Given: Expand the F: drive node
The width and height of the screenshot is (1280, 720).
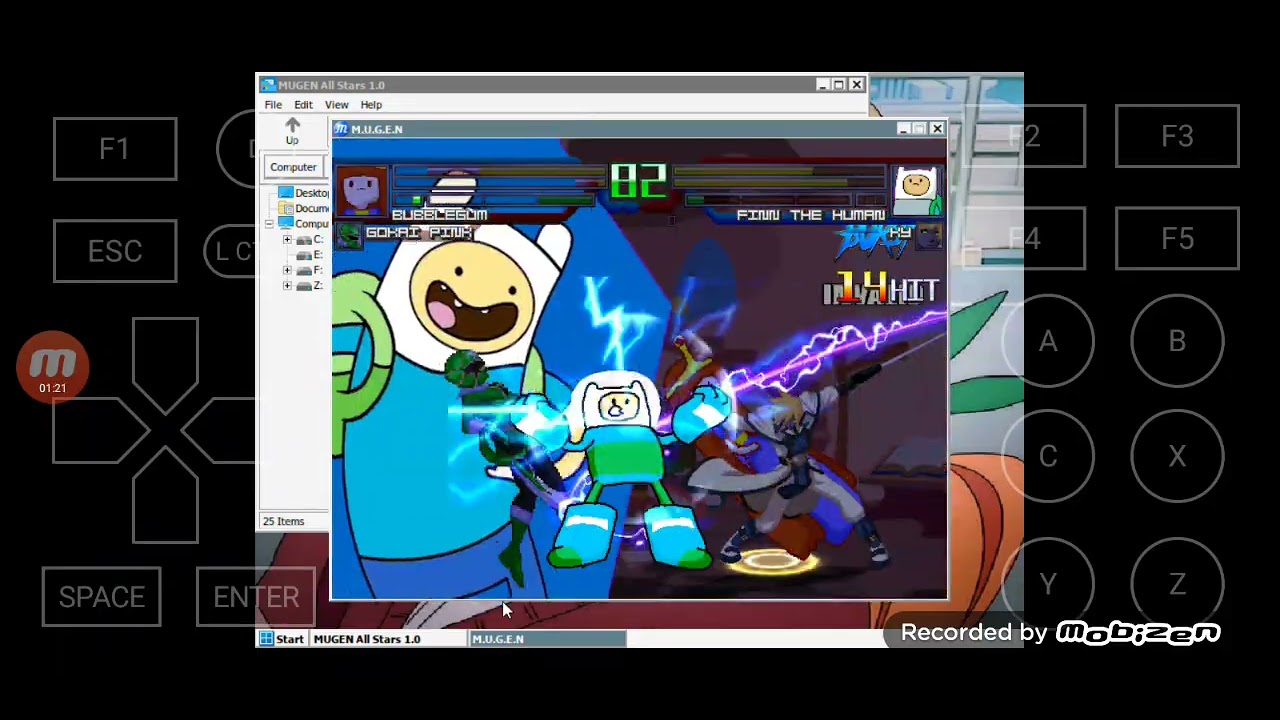Looking at the screenshot, I should [287, 270].
